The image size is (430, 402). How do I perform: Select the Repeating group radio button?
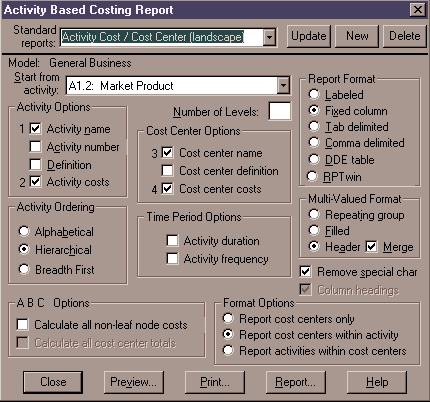click(314, 215)
